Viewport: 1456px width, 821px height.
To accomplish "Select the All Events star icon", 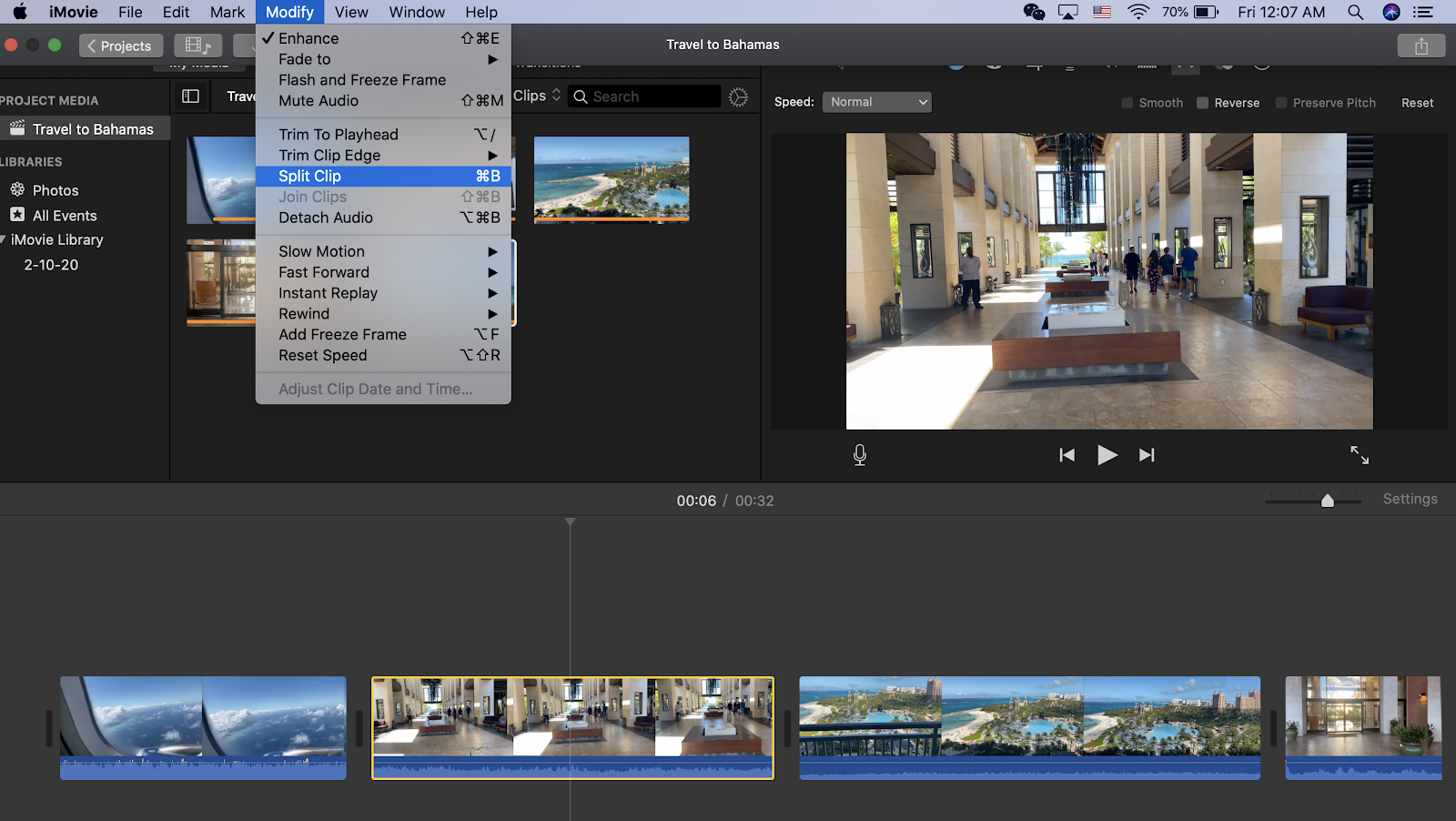I will point(17,215).
